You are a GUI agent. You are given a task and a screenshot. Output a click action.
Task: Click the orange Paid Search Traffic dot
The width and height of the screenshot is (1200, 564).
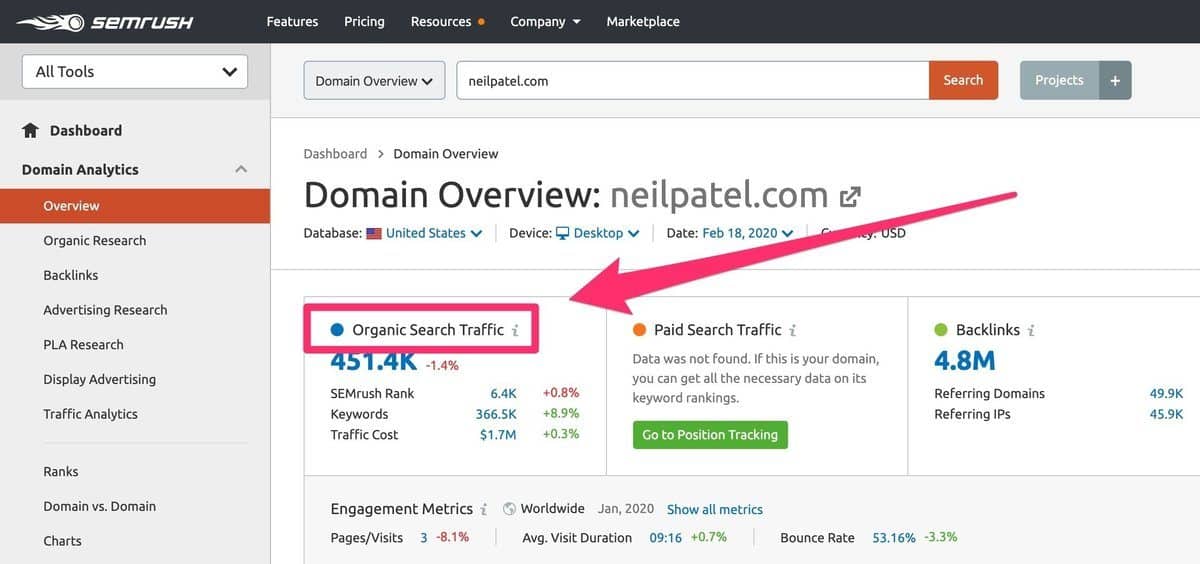pos(639,330)
